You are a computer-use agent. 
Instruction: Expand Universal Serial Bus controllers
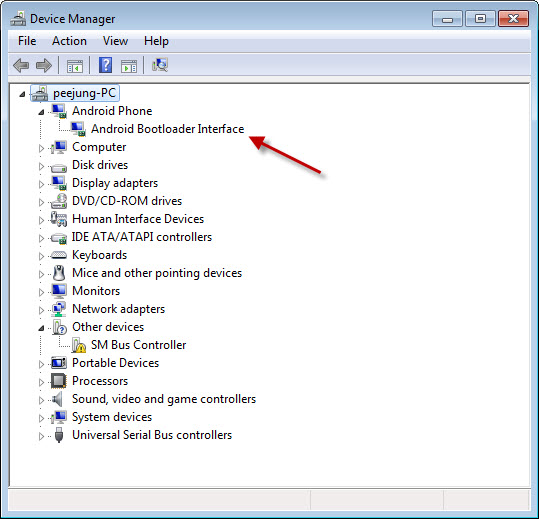point(41,436)
